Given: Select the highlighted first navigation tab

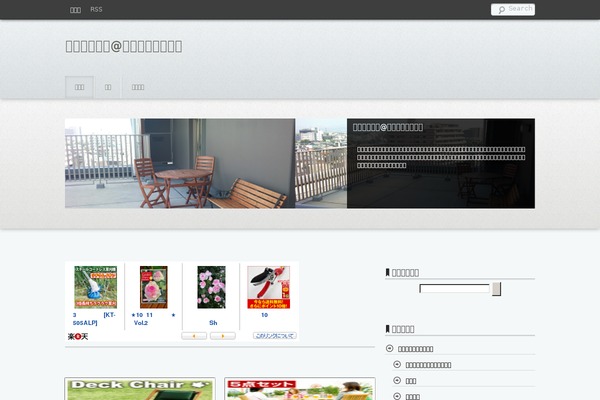Looking at the screenshot, I should click(x=79, y=87).
